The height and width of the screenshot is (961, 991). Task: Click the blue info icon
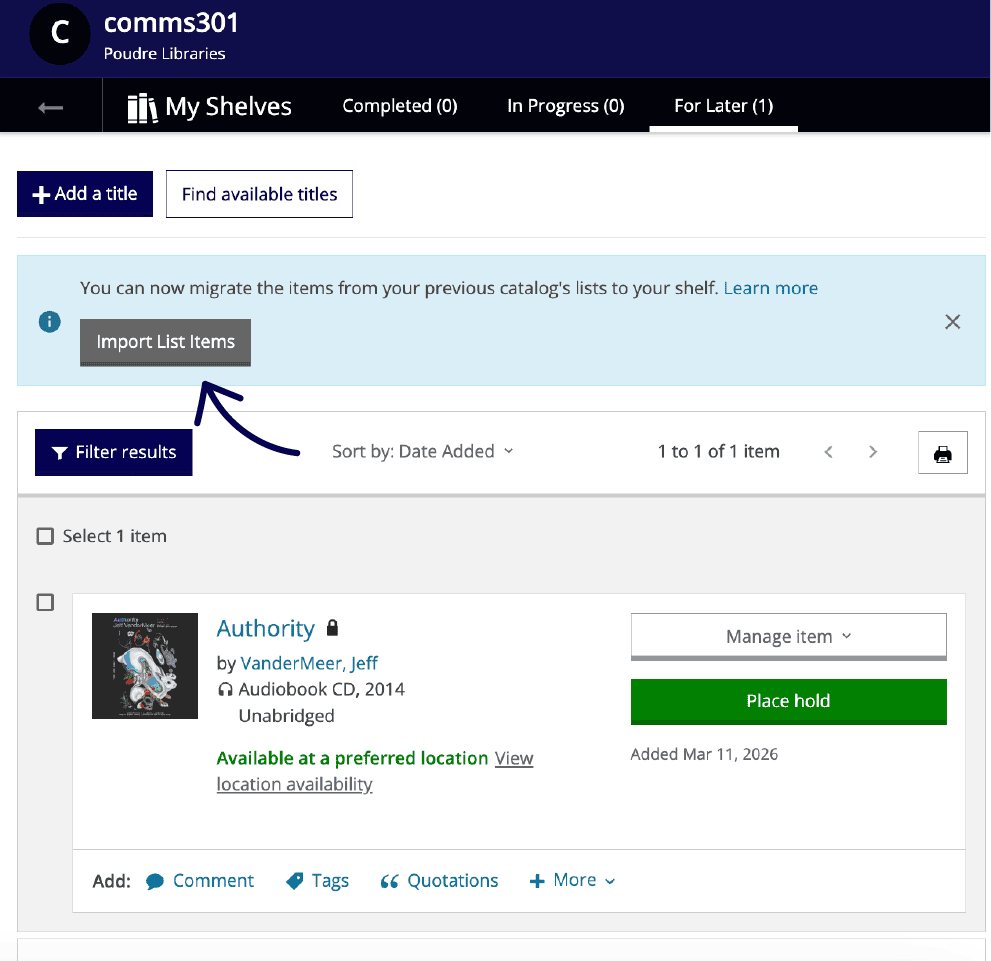click(x=49, y=322)
